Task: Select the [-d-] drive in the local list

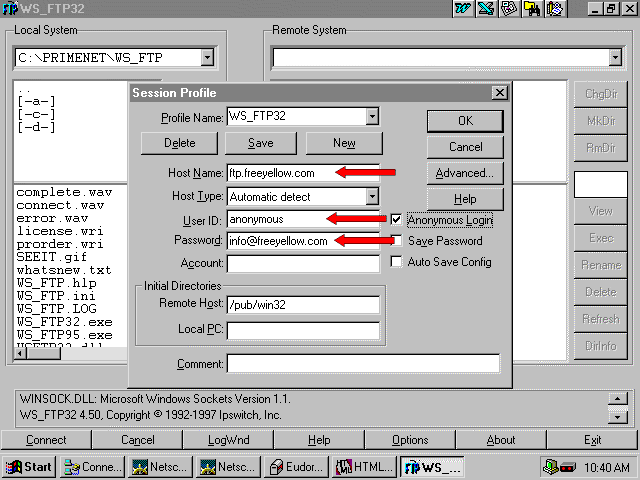Action: tap(36, 127)
